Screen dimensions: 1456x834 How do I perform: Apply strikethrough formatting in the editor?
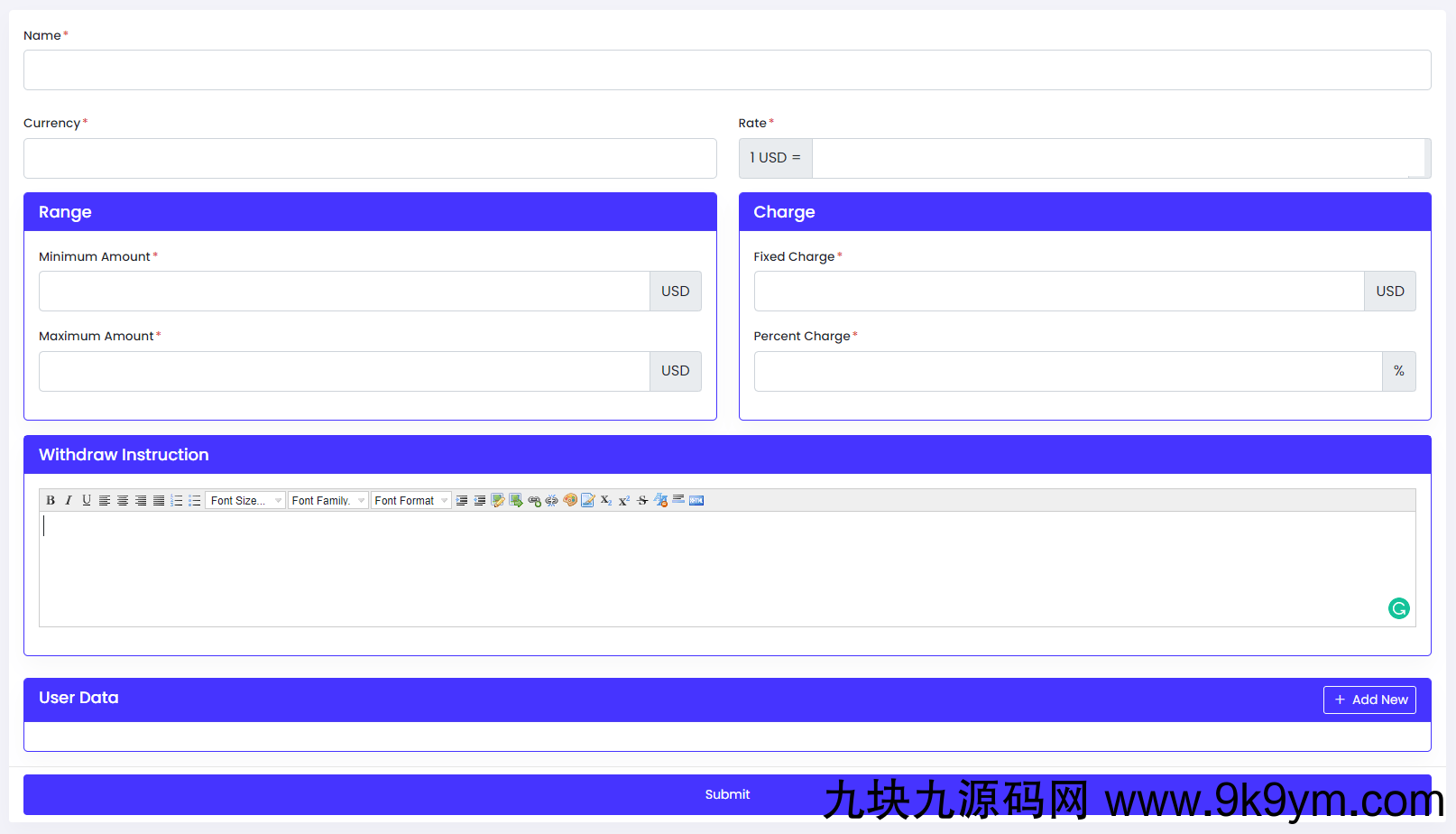coord(642,501)
